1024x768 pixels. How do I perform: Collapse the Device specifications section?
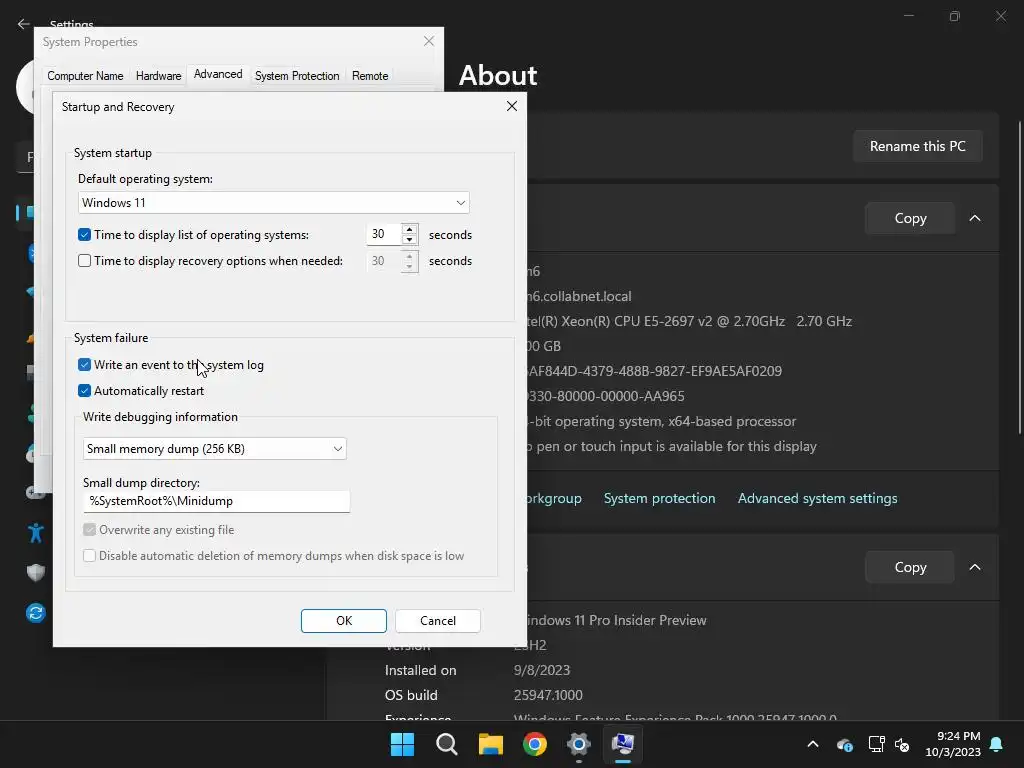point(975,218)
